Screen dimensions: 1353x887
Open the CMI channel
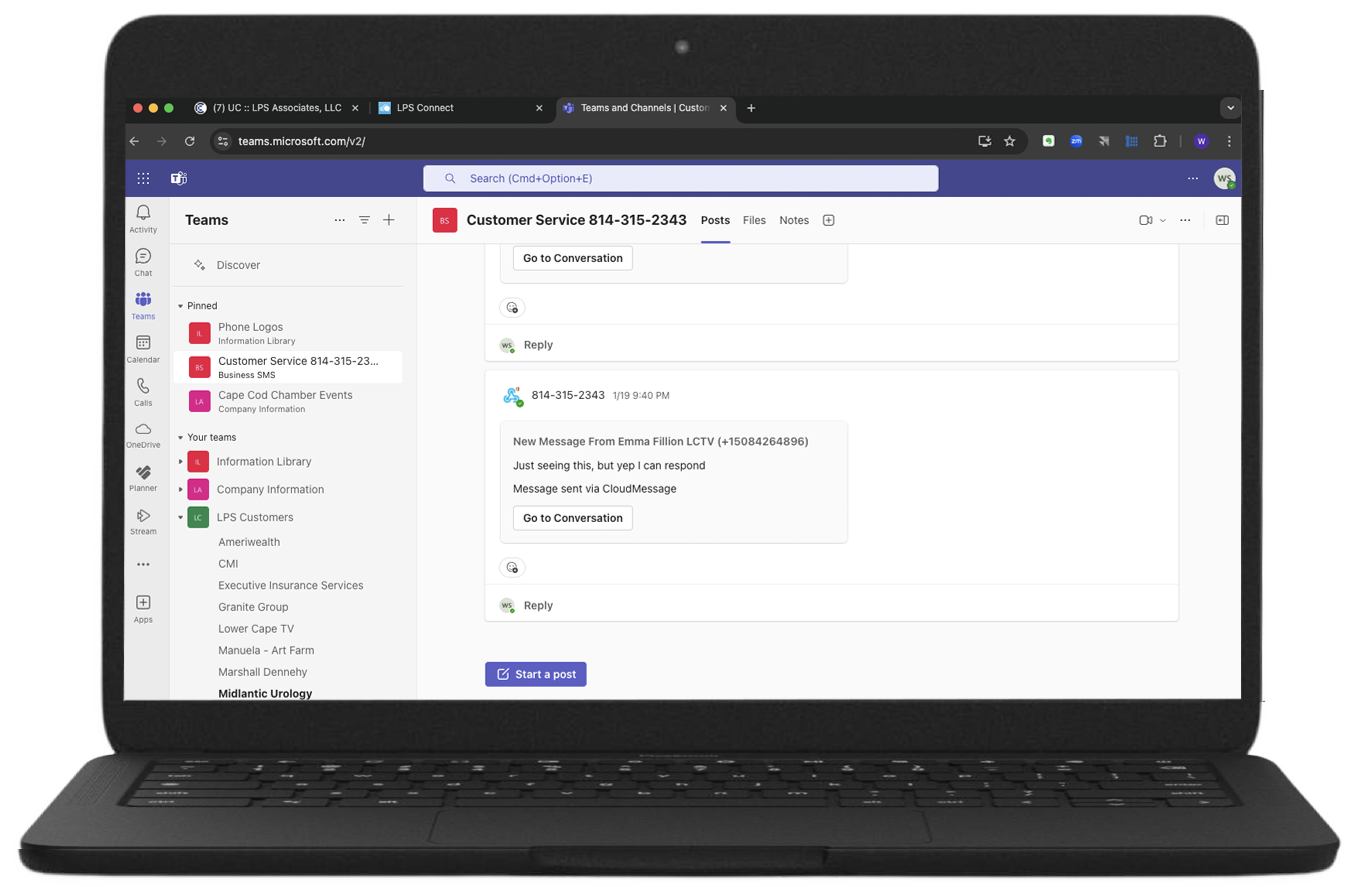pyautogui.click(x=228, y=564)
